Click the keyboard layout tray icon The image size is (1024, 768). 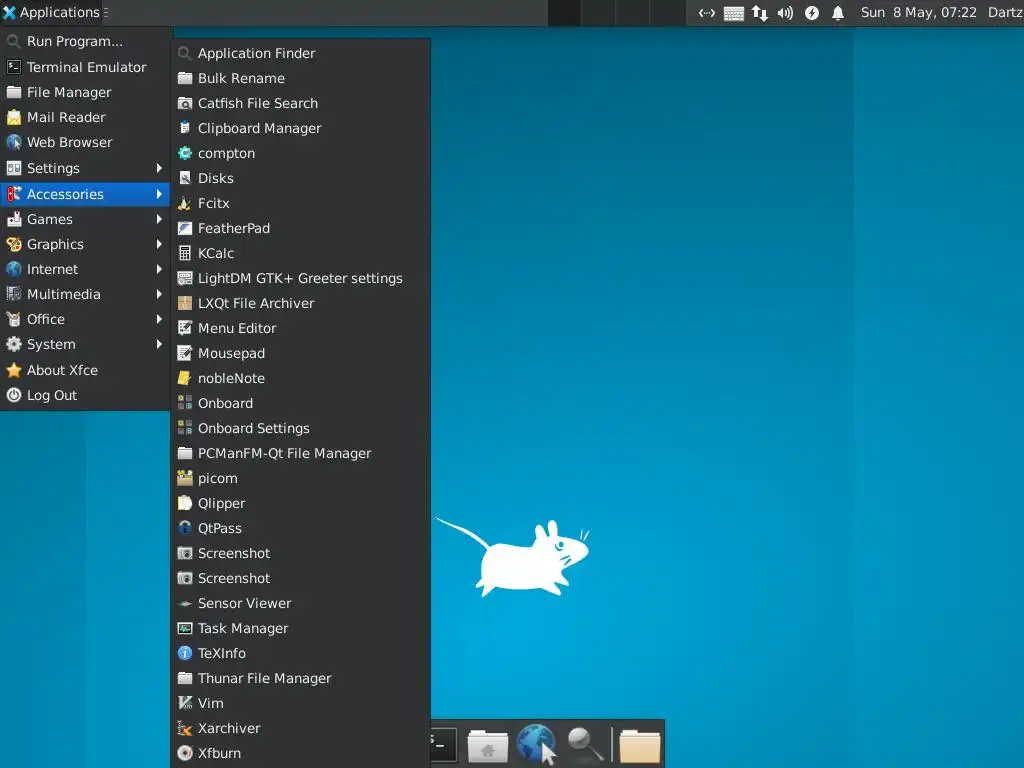733,13
